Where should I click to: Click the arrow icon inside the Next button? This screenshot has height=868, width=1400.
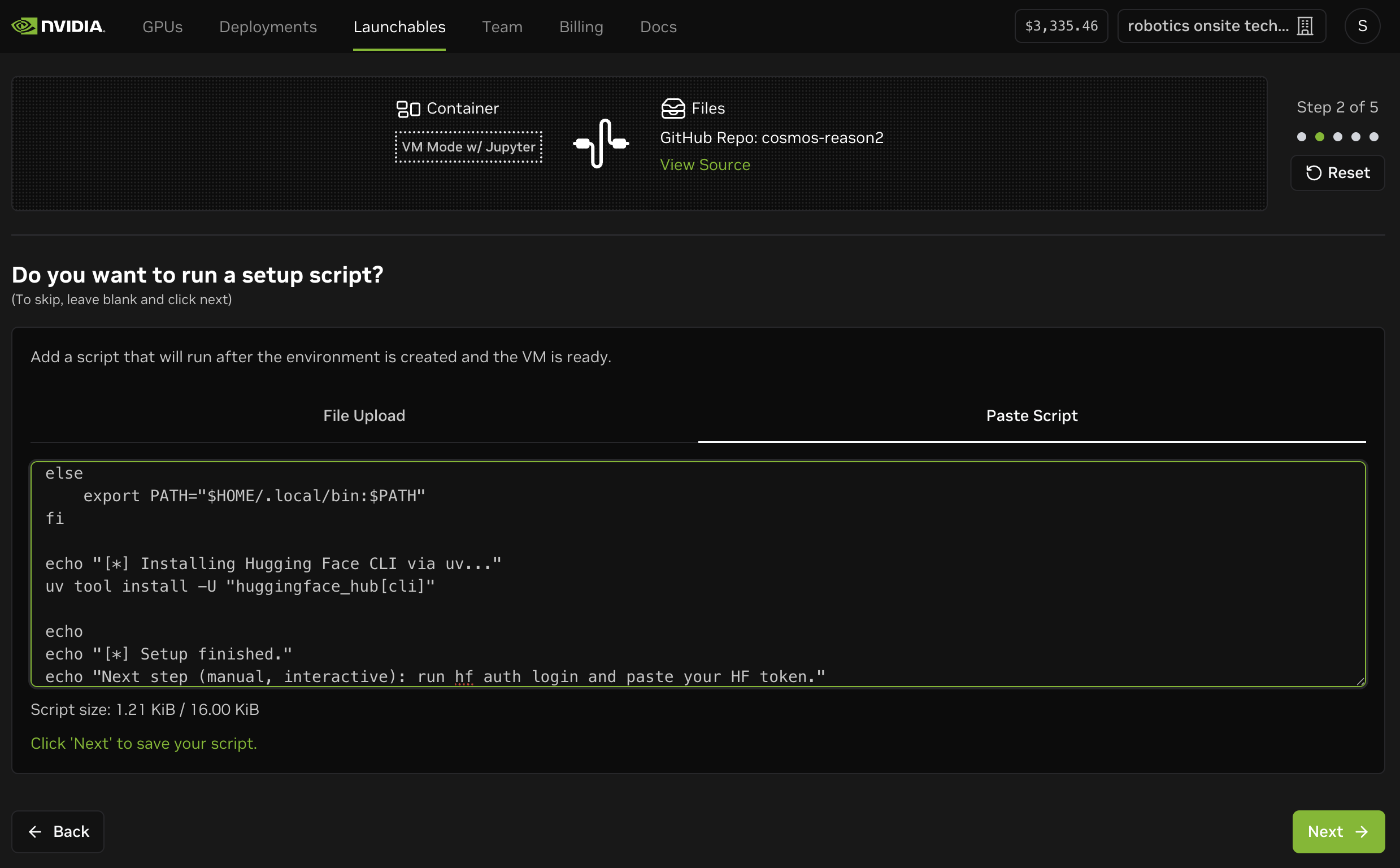pyautogui.click(x=1362, y=831)
